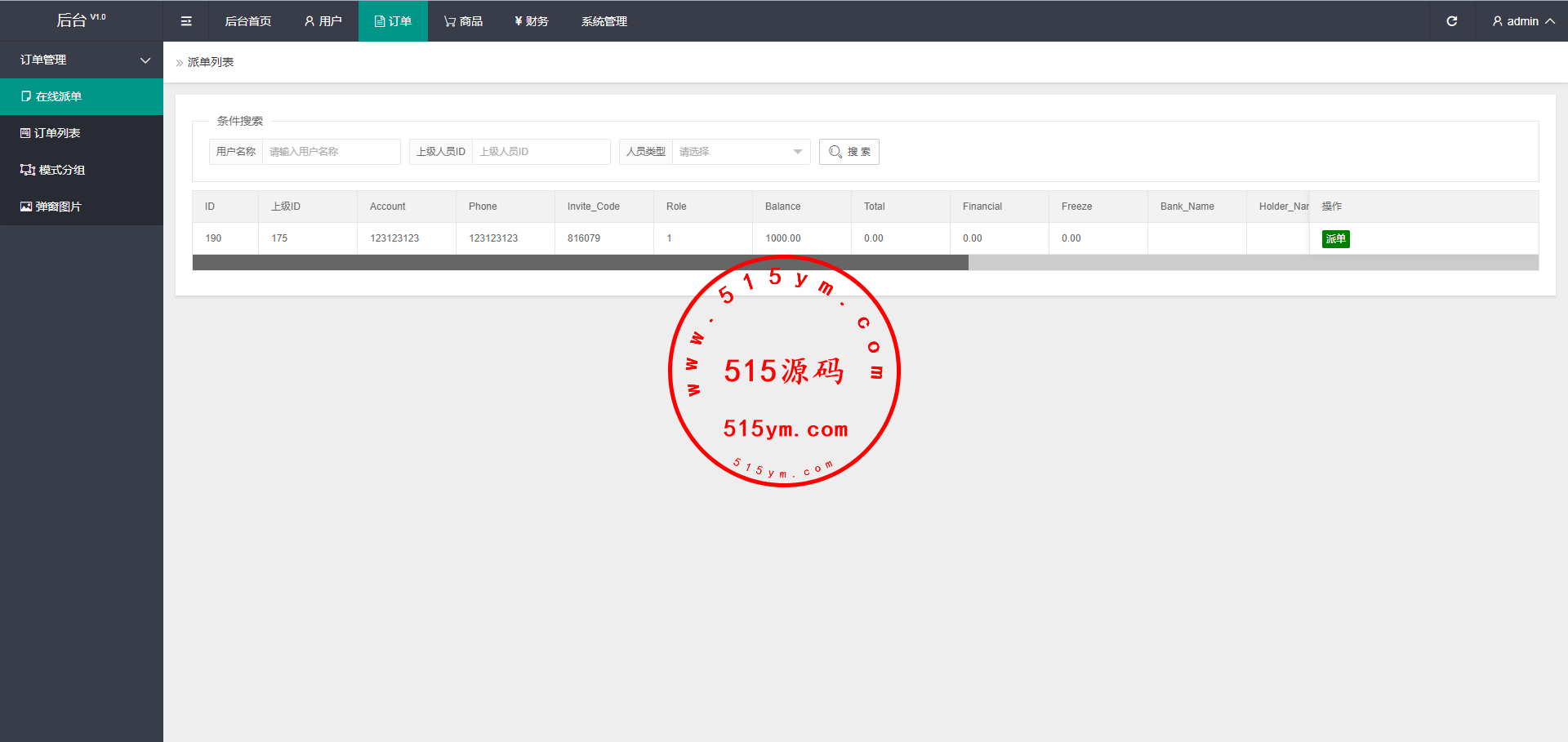1568x742 pixels.
Task: Go to 后台首页 dashboard home
Action: (x=247, y=21)
